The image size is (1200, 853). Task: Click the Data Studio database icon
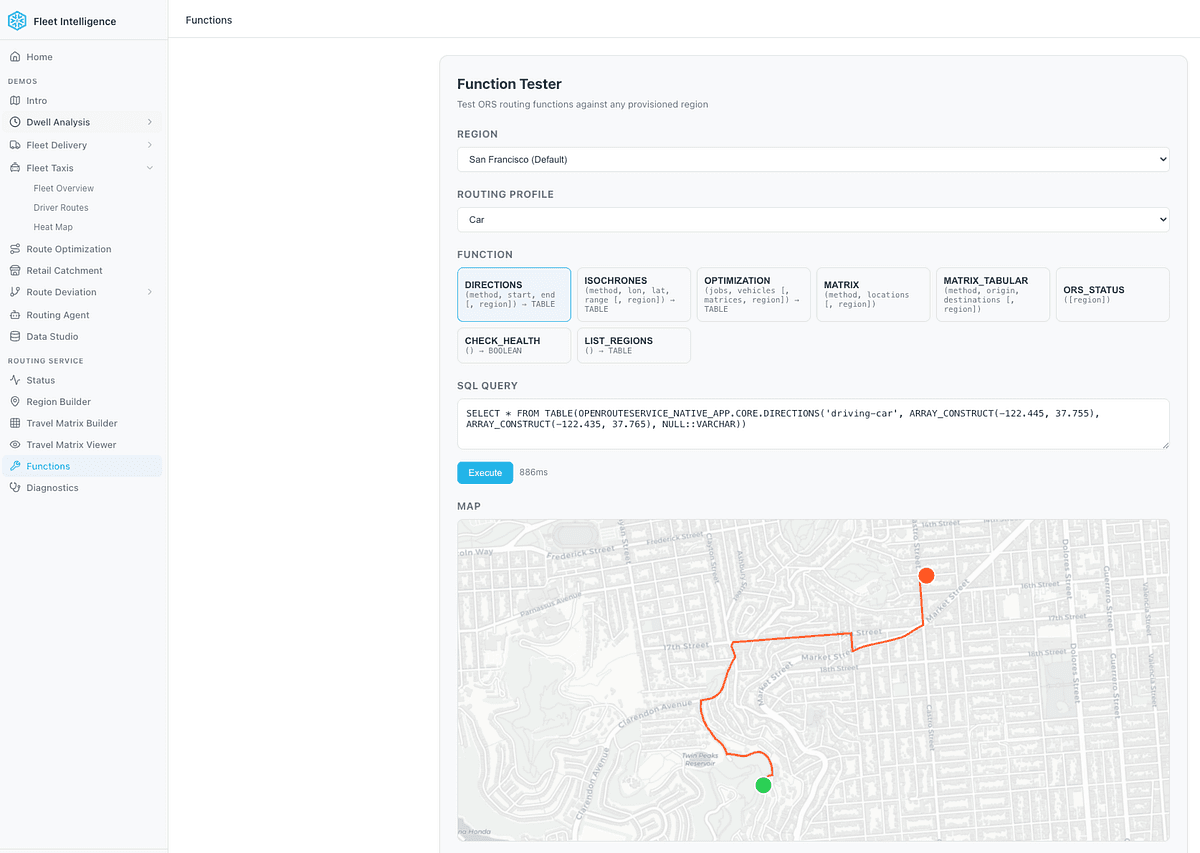[x=15, y=337]
